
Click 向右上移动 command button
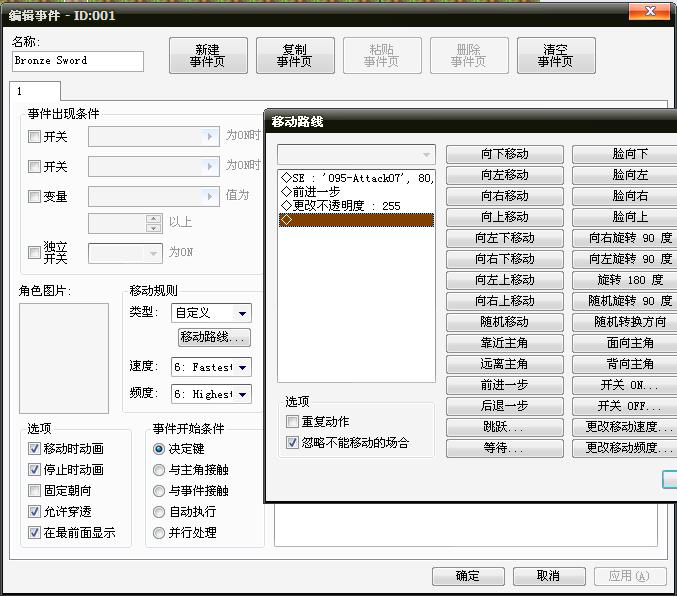pyautogui.click(x=505, y=301)
